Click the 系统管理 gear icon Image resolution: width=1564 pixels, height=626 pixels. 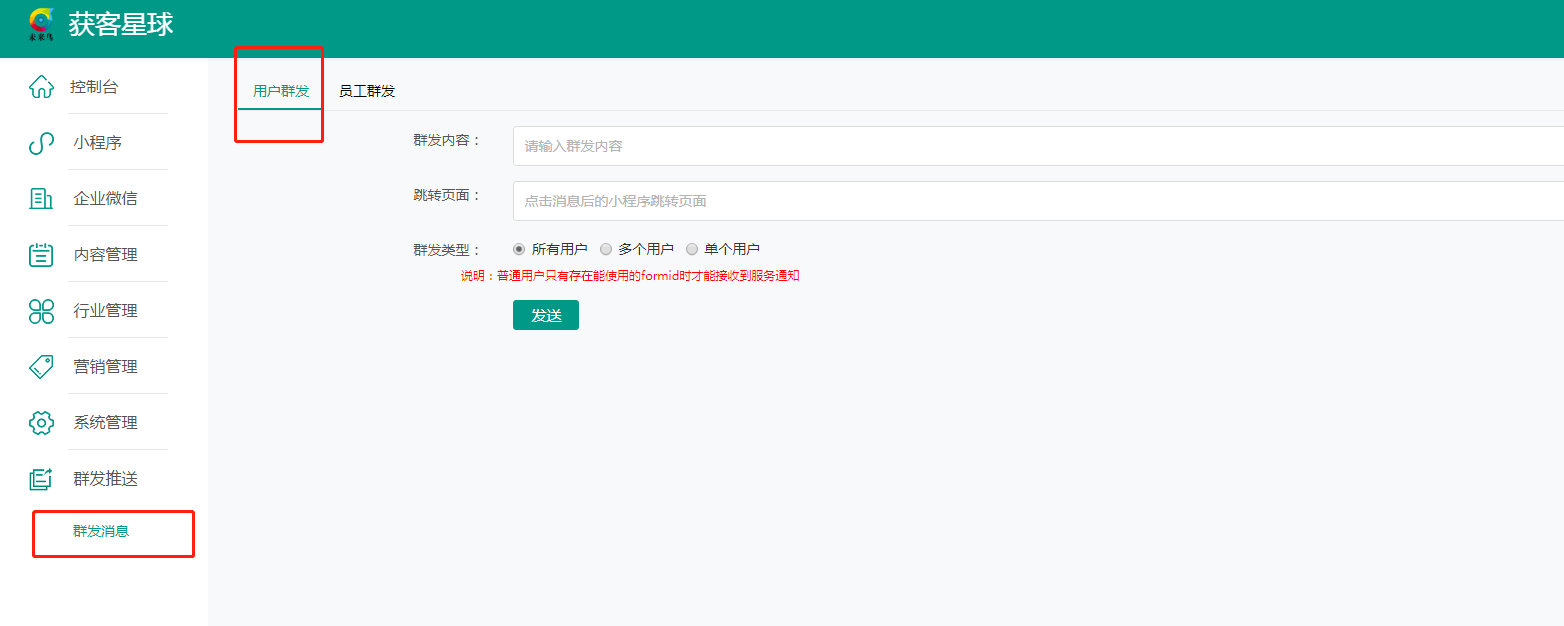coord(41,423)
